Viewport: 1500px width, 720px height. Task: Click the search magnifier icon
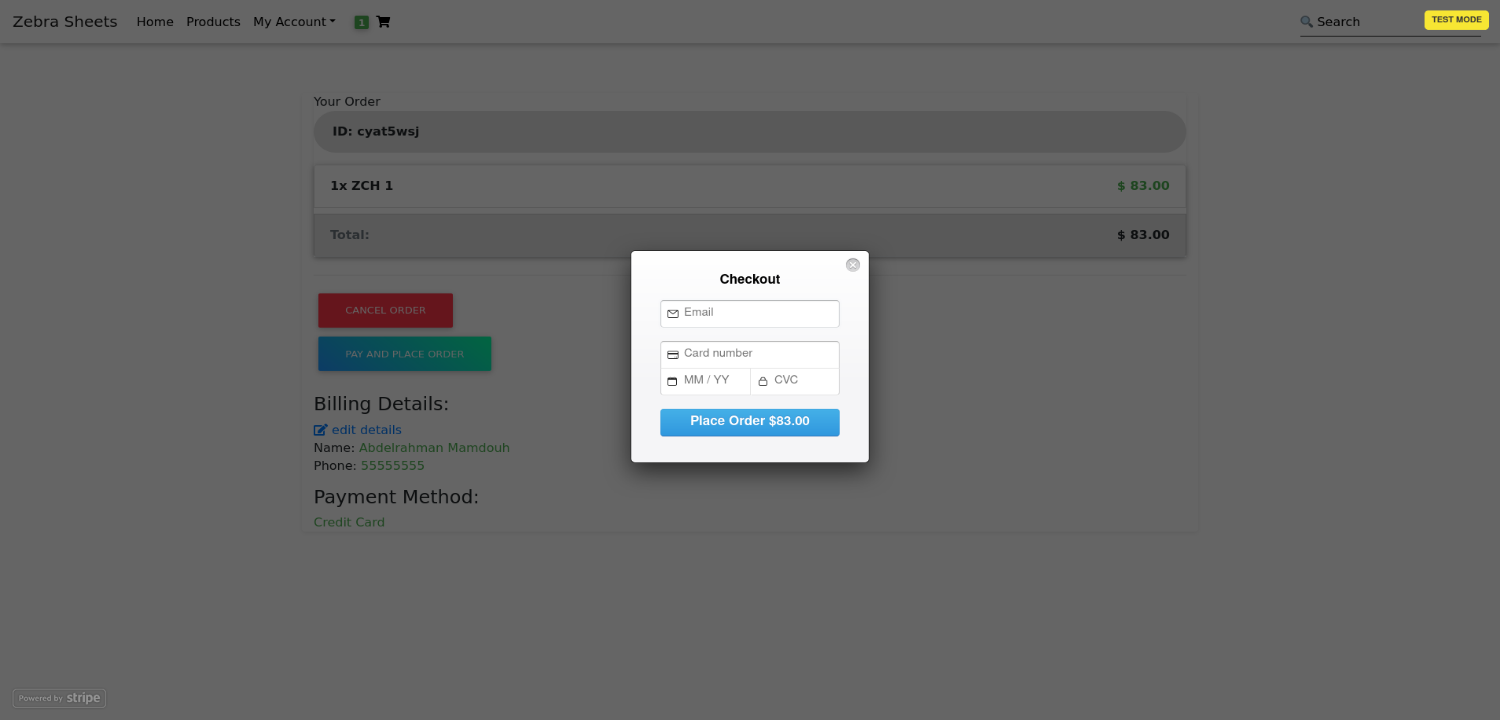(x=1306, y=22)
